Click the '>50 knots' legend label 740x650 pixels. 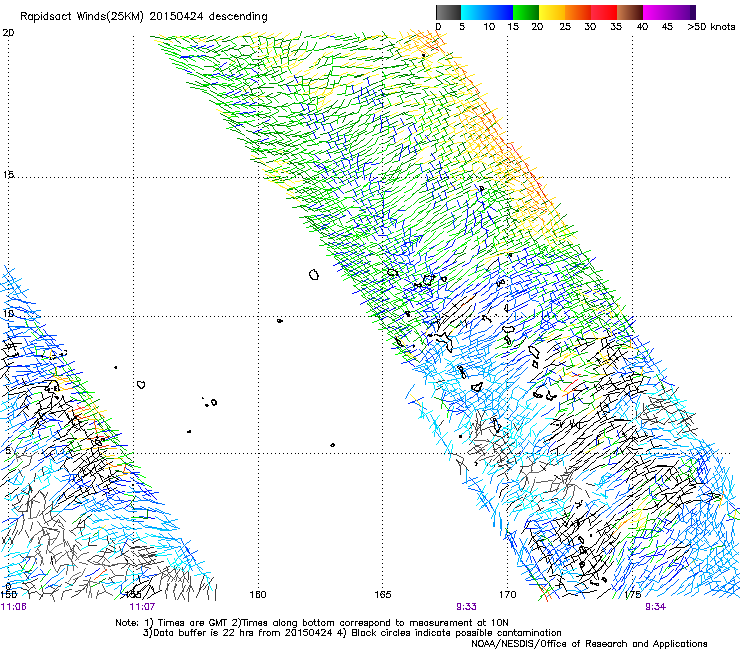coord(711,27)
